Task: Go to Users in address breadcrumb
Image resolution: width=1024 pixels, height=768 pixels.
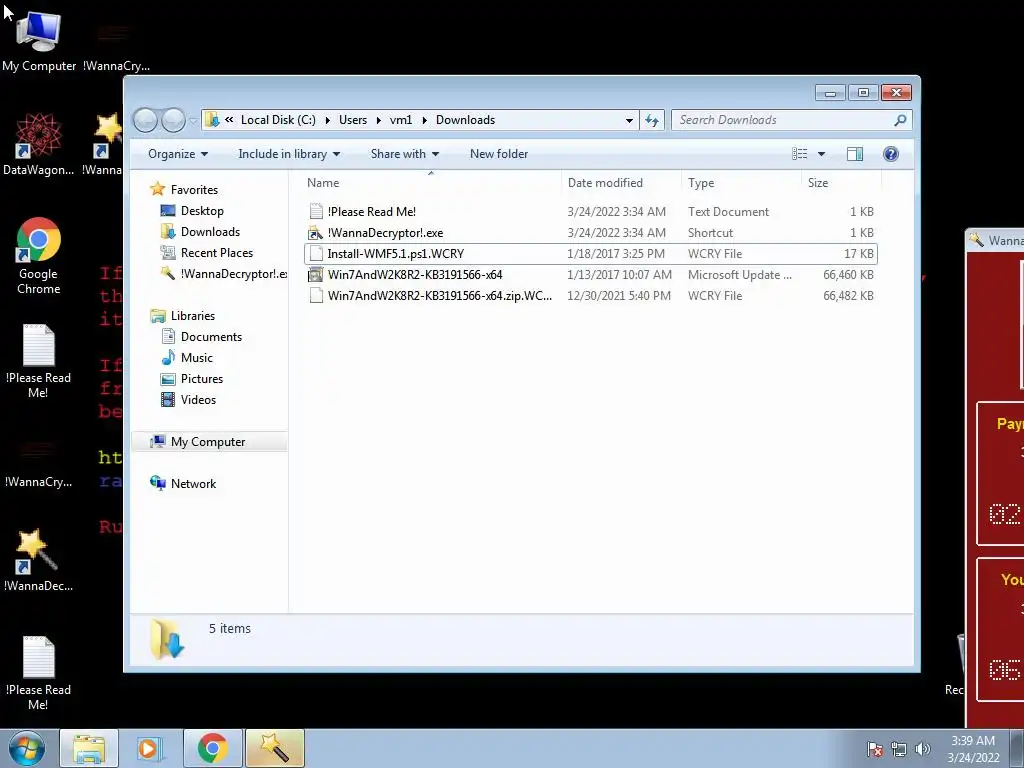Action: pyautogui.click(x=353, y=120)
